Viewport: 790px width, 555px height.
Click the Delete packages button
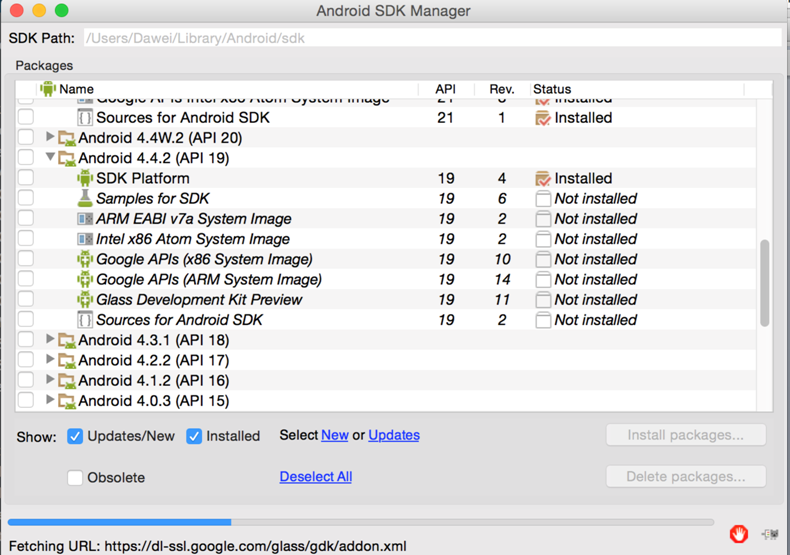point(686,476)
